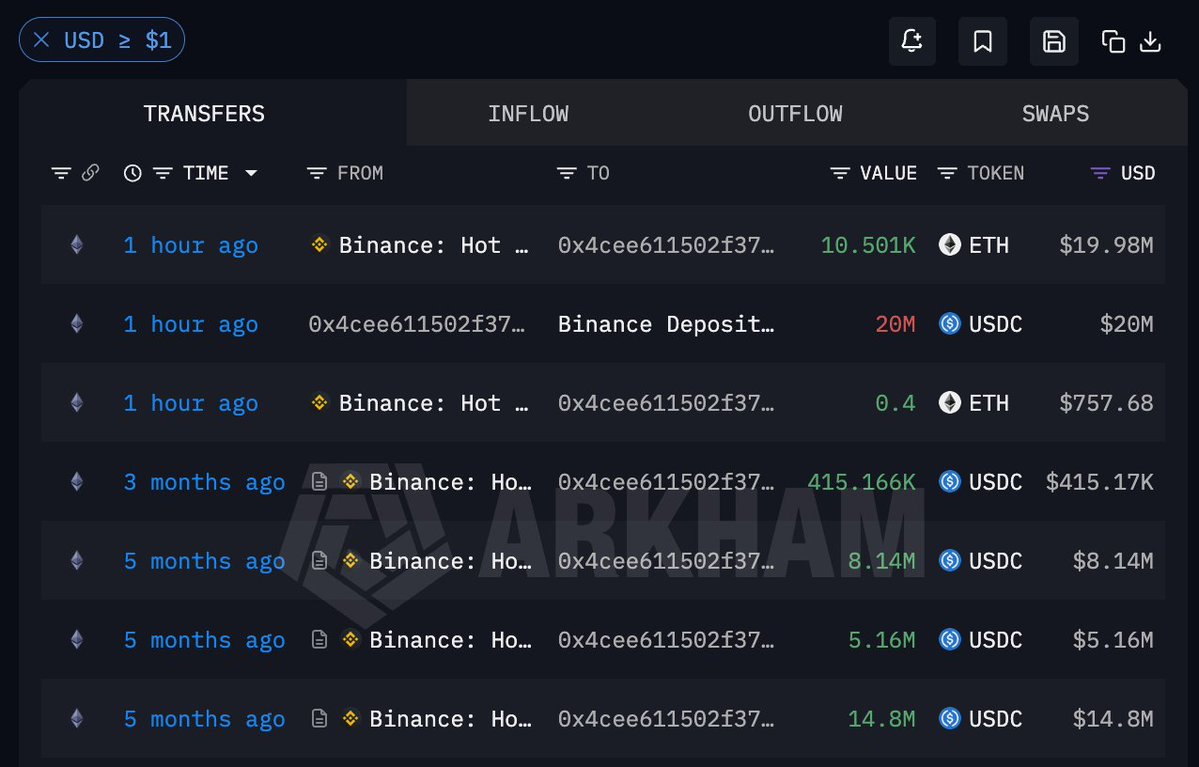1199x767 pixels.
Task: Remove the USD ≥ $1 filter chip
Action: 42,40
